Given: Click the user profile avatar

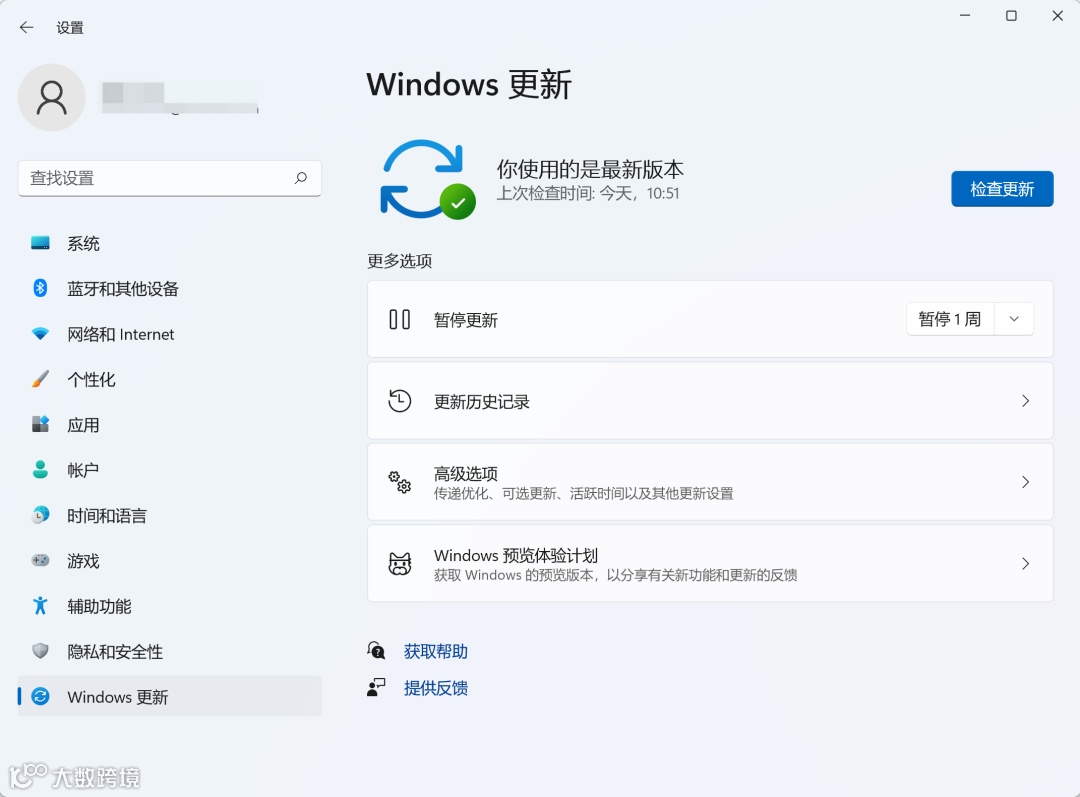Looking at the screenshot, I should click(52, 98).
